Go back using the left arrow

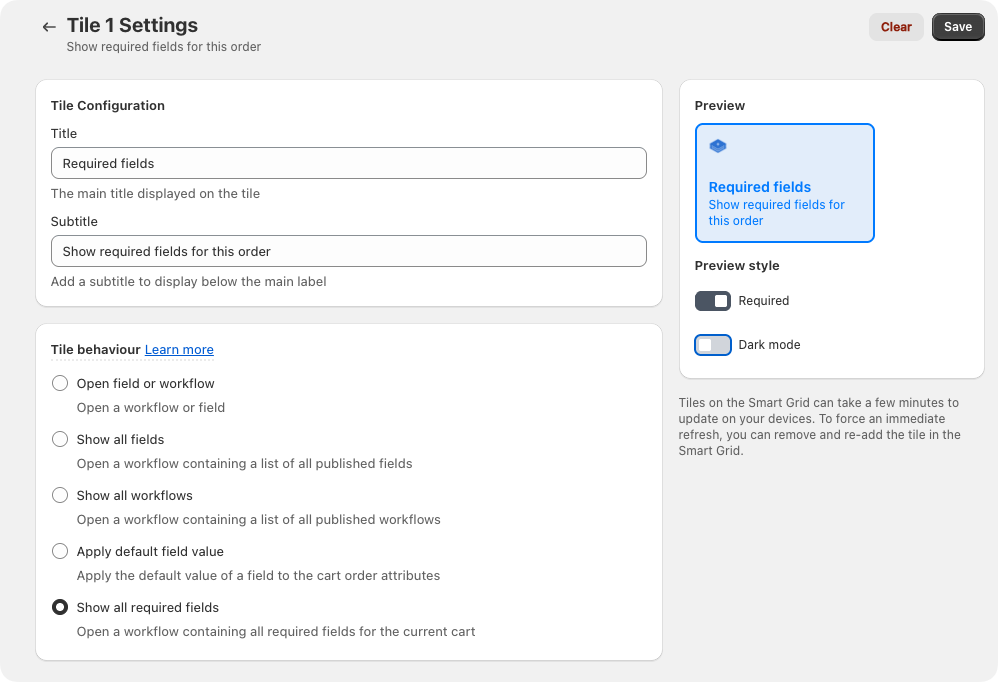click(x=49, y=27)
